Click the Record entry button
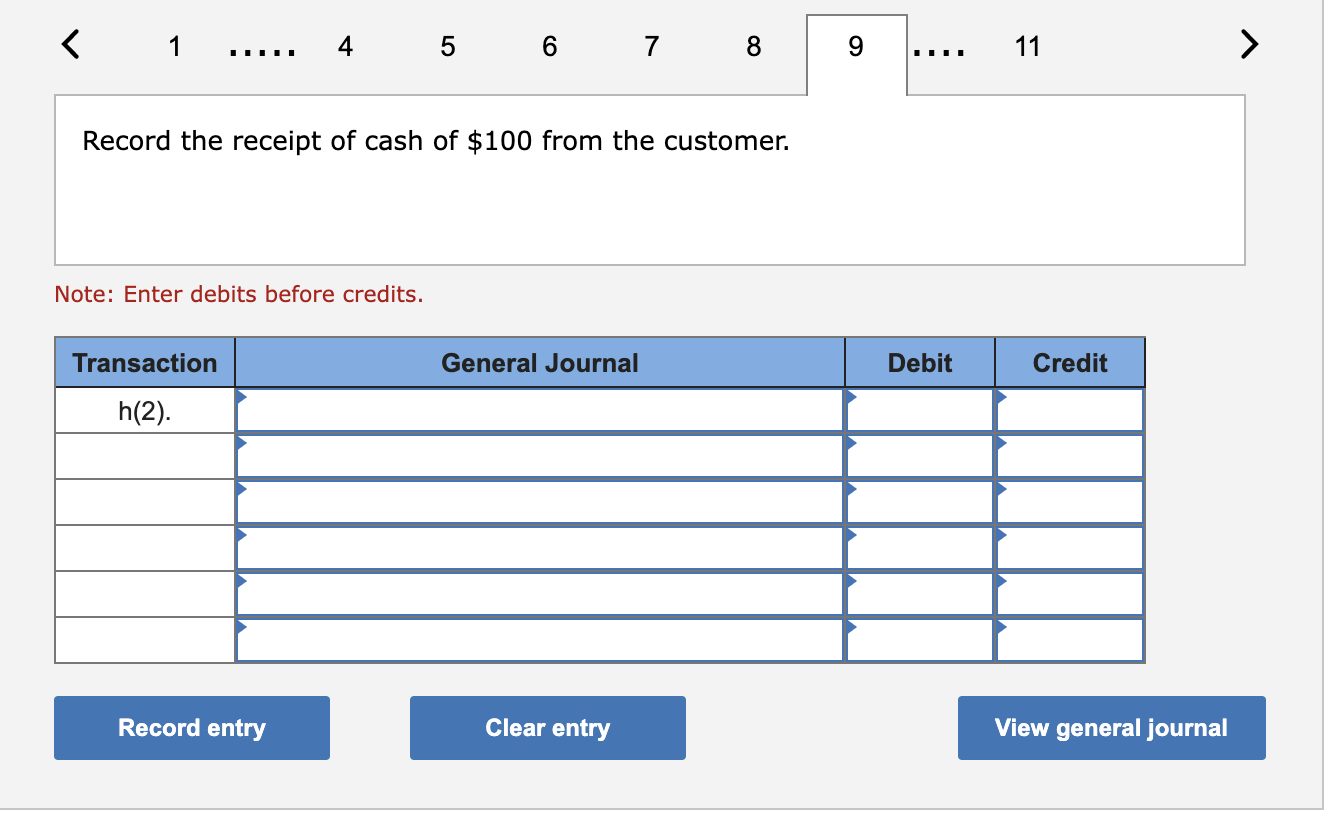The width and height of the screenshot is (1334, 820). click(191, 727)
